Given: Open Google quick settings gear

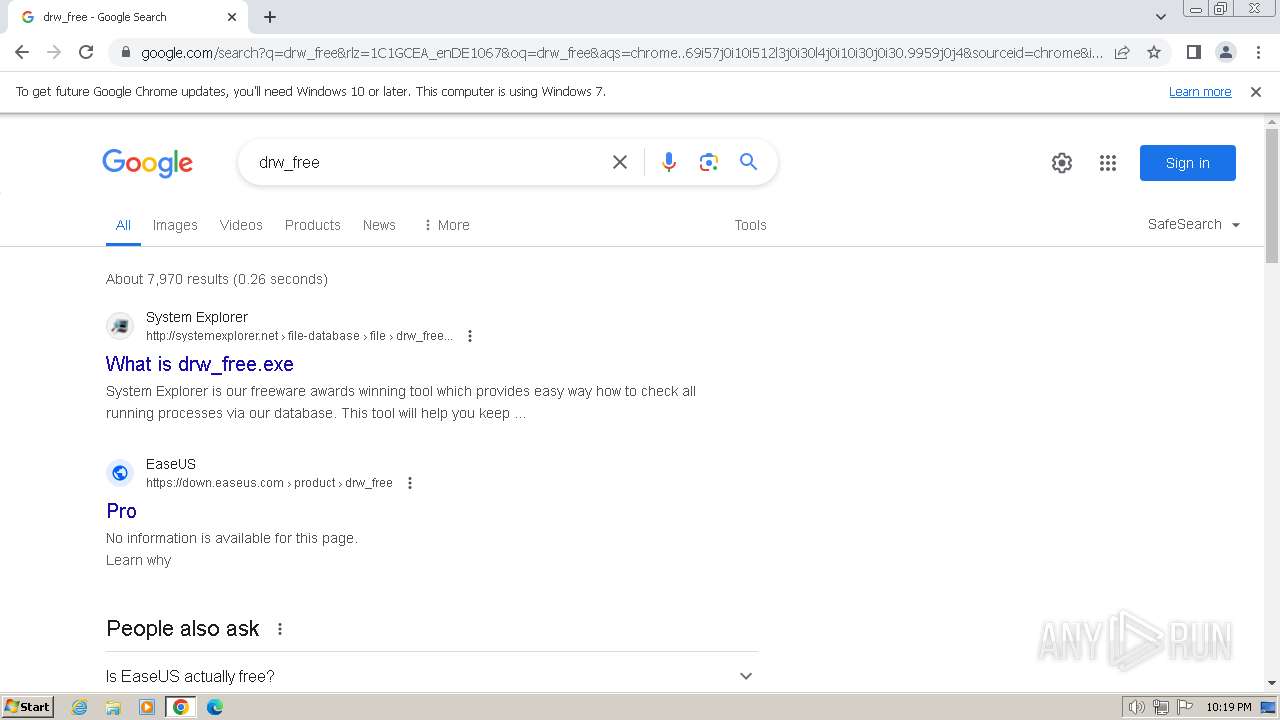Looking at the screenshot, I should (x=1062, y=163).
